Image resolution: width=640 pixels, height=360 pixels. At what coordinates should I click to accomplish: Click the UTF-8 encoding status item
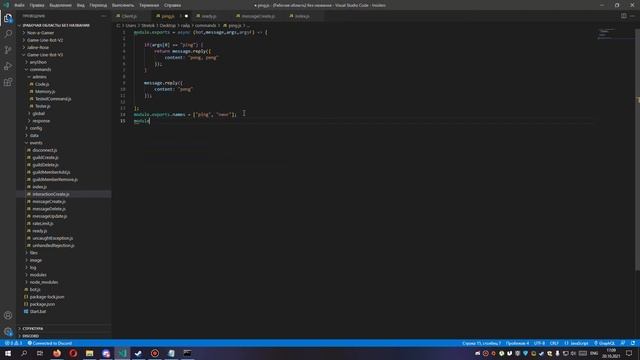539,343
